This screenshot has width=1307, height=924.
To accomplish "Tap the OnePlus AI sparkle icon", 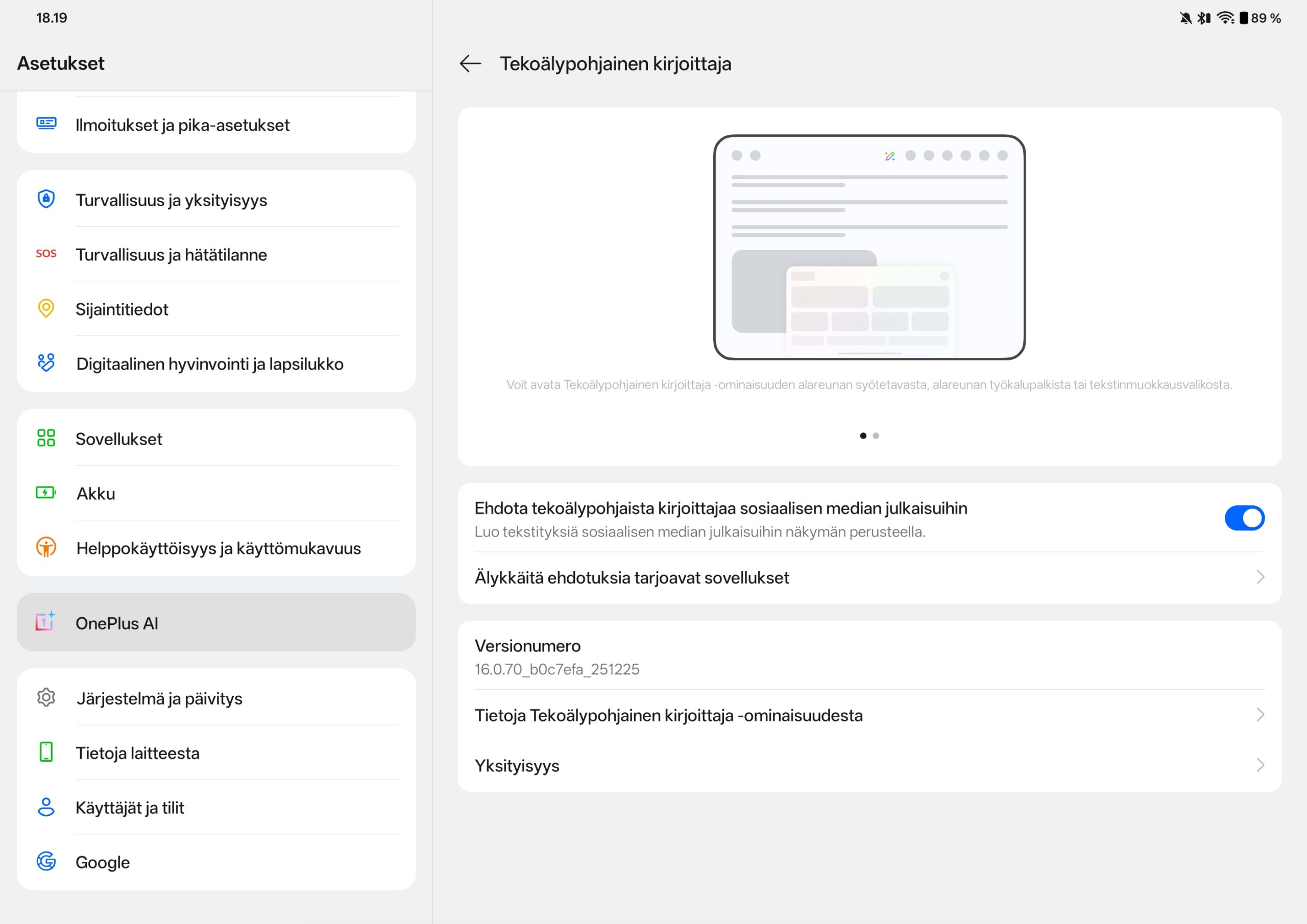I will pos(45,621).
